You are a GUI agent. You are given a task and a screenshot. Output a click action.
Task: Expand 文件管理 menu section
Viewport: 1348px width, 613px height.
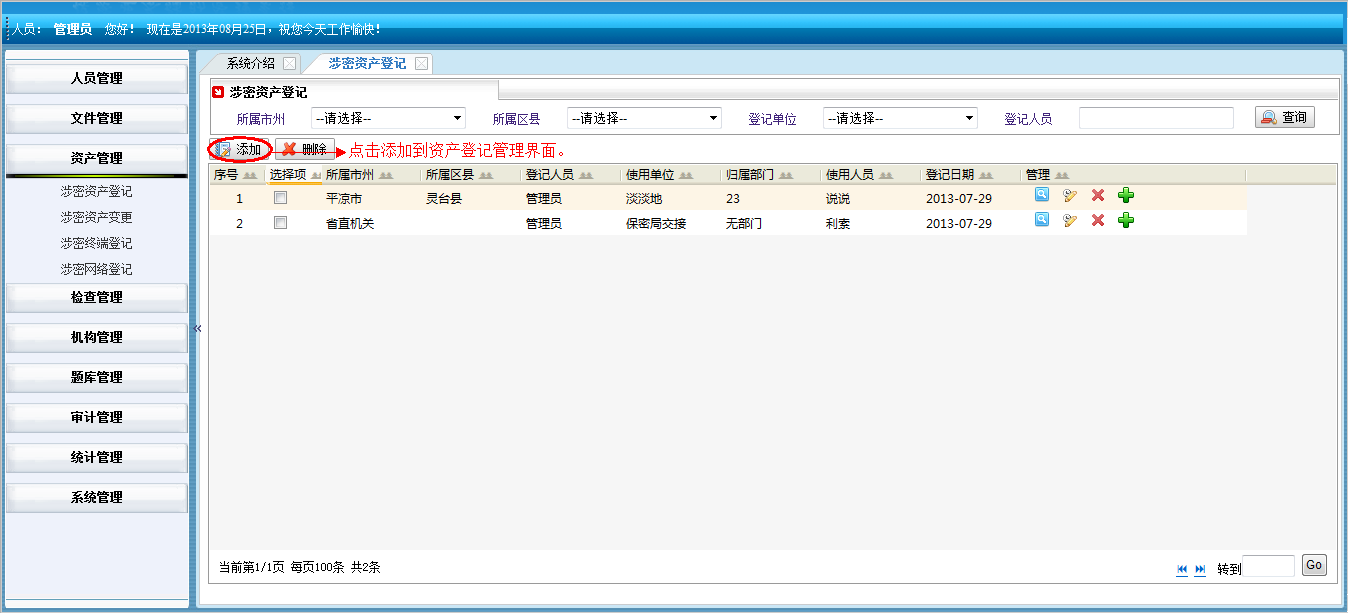(97, 118)
